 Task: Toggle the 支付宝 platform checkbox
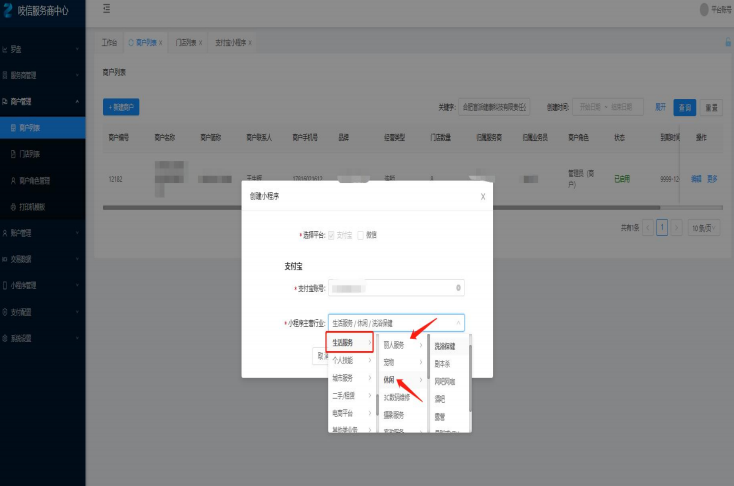click(332, 234)
